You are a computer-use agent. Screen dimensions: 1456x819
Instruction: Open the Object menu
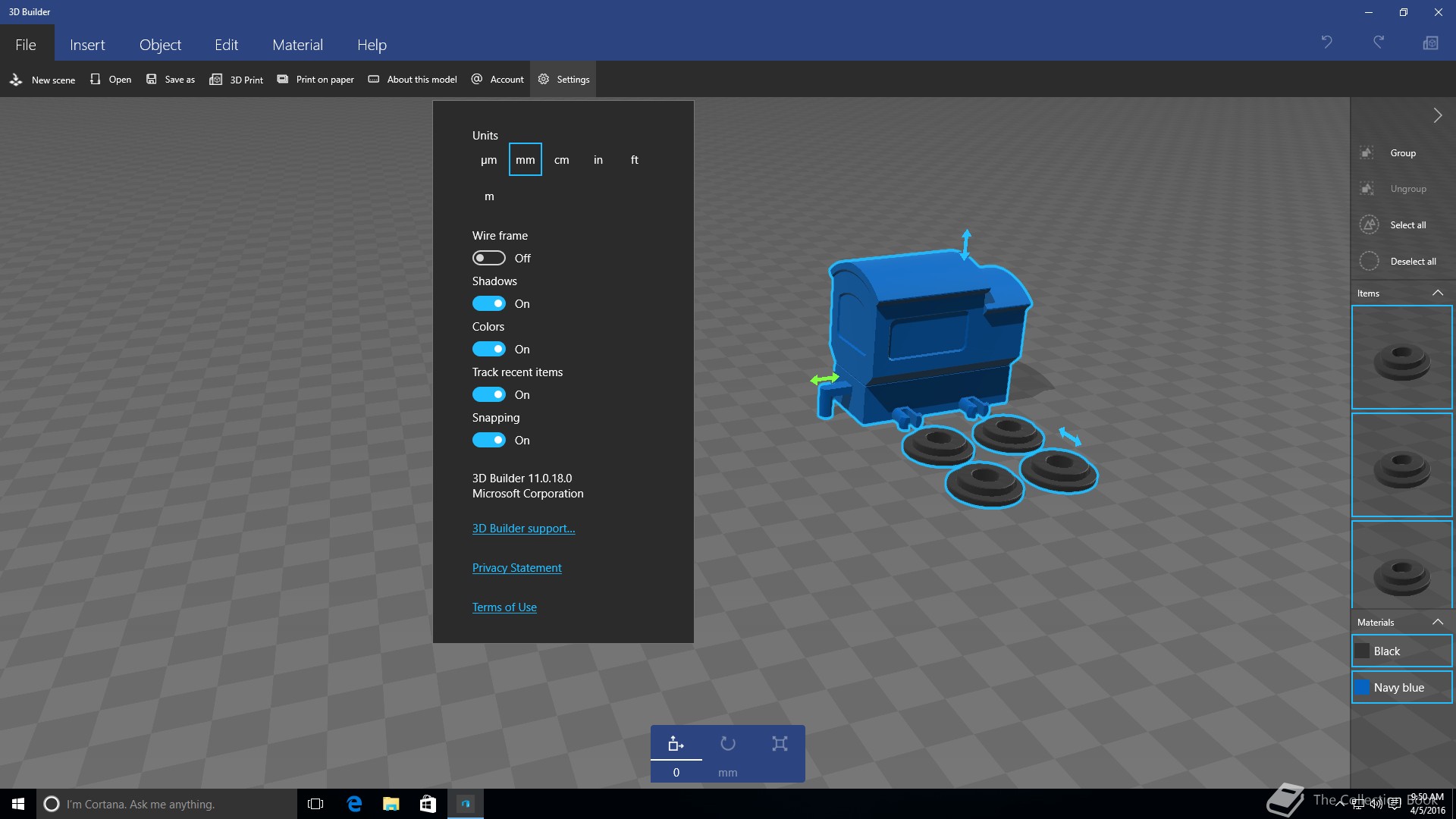[160, 45]
